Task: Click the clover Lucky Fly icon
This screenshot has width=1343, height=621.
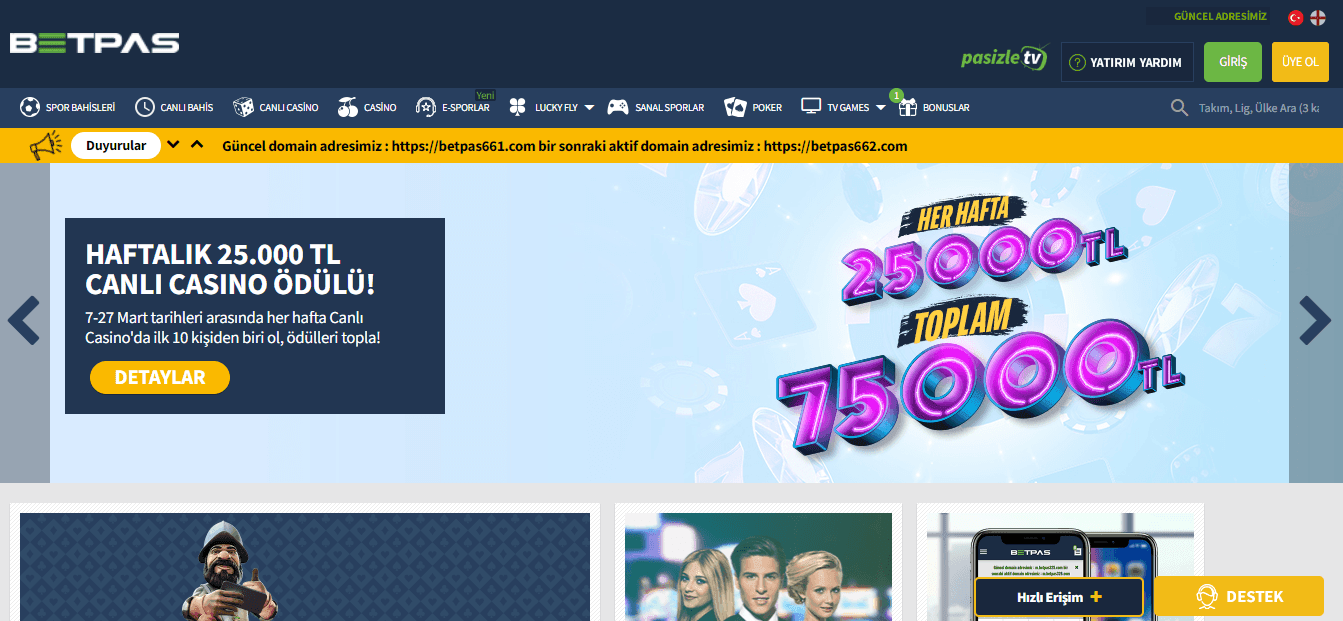Action: 517,107
